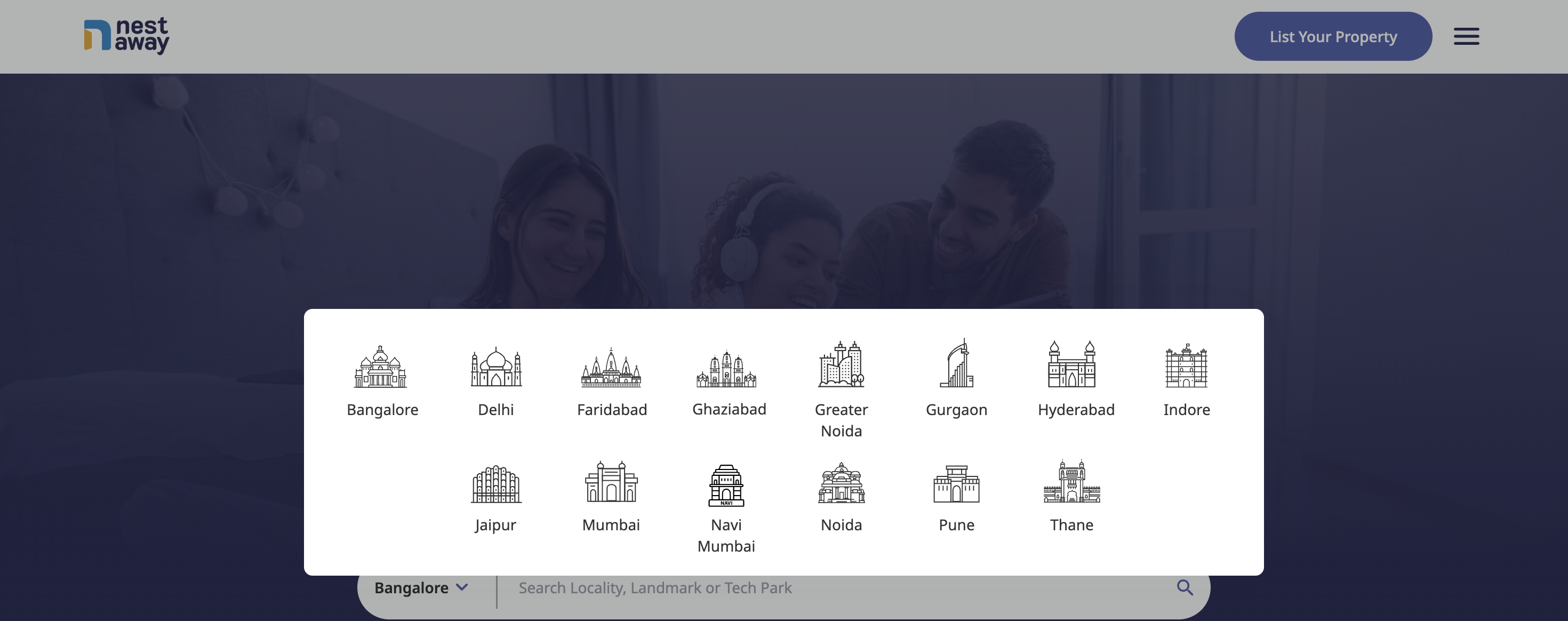The image size is (1568, 621).
Task: Select the Pune fort icon
Action: [956, 483]
